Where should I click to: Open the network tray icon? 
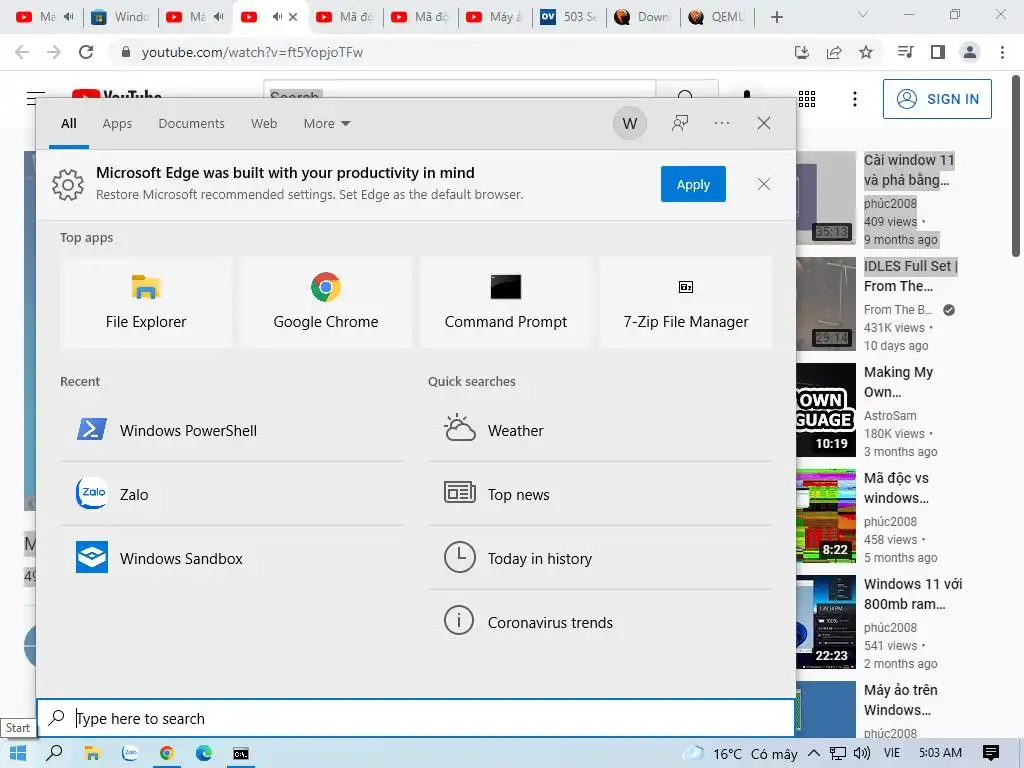[x=838, y=753]
